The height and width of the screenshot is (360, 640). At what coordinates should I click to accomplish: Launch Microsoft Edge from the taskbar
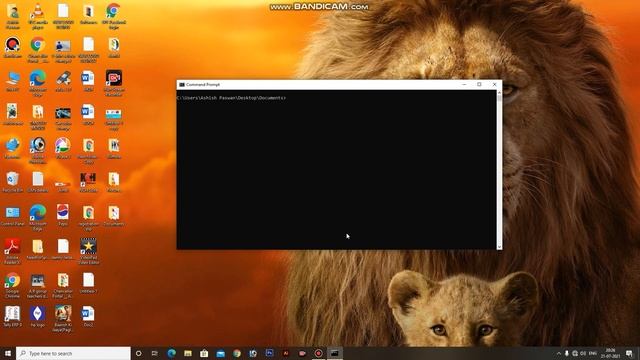pos(171,353)
